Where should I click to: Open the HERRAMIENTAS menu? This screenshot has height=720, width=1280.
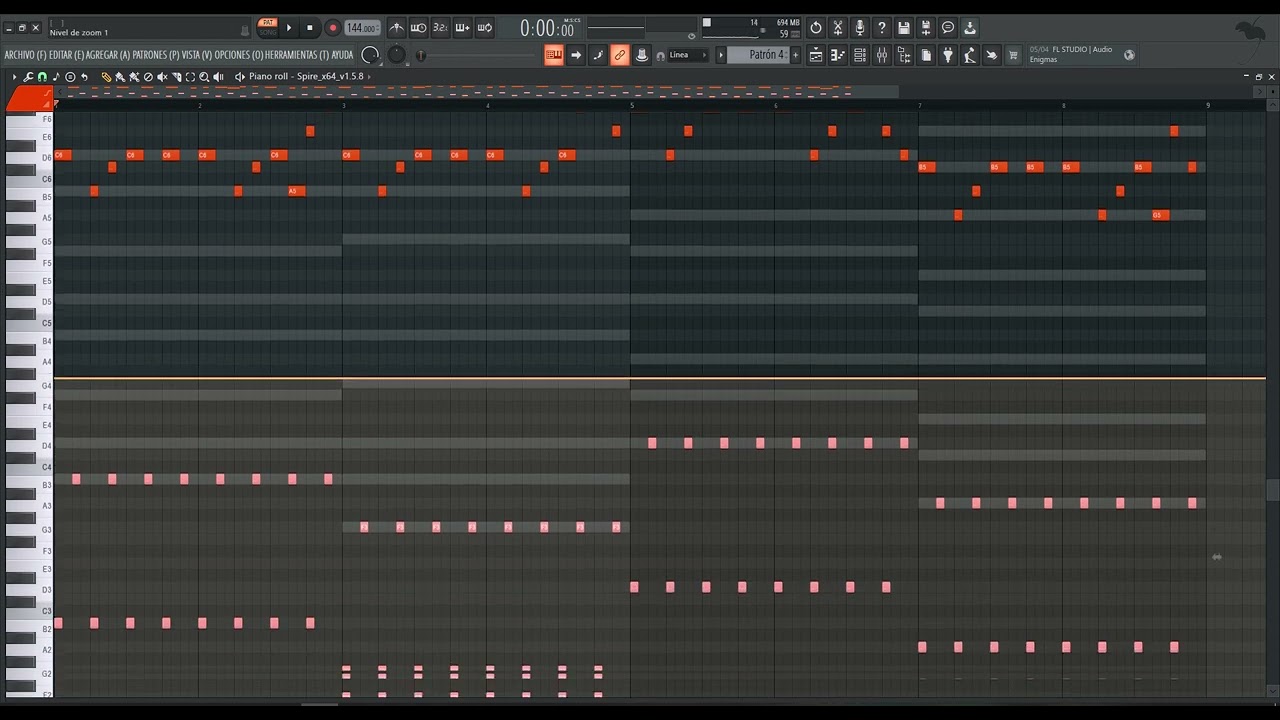tap(297, 55)
